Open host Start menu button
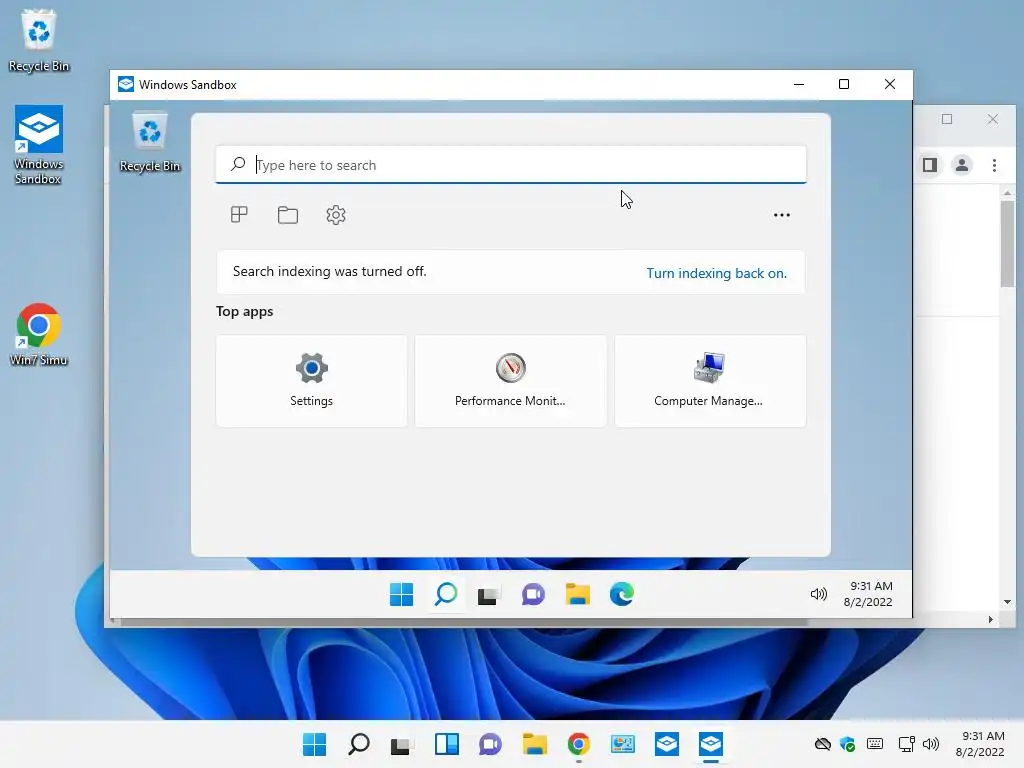The width and height of the screenshot is (1024, 768). point(314,744)
